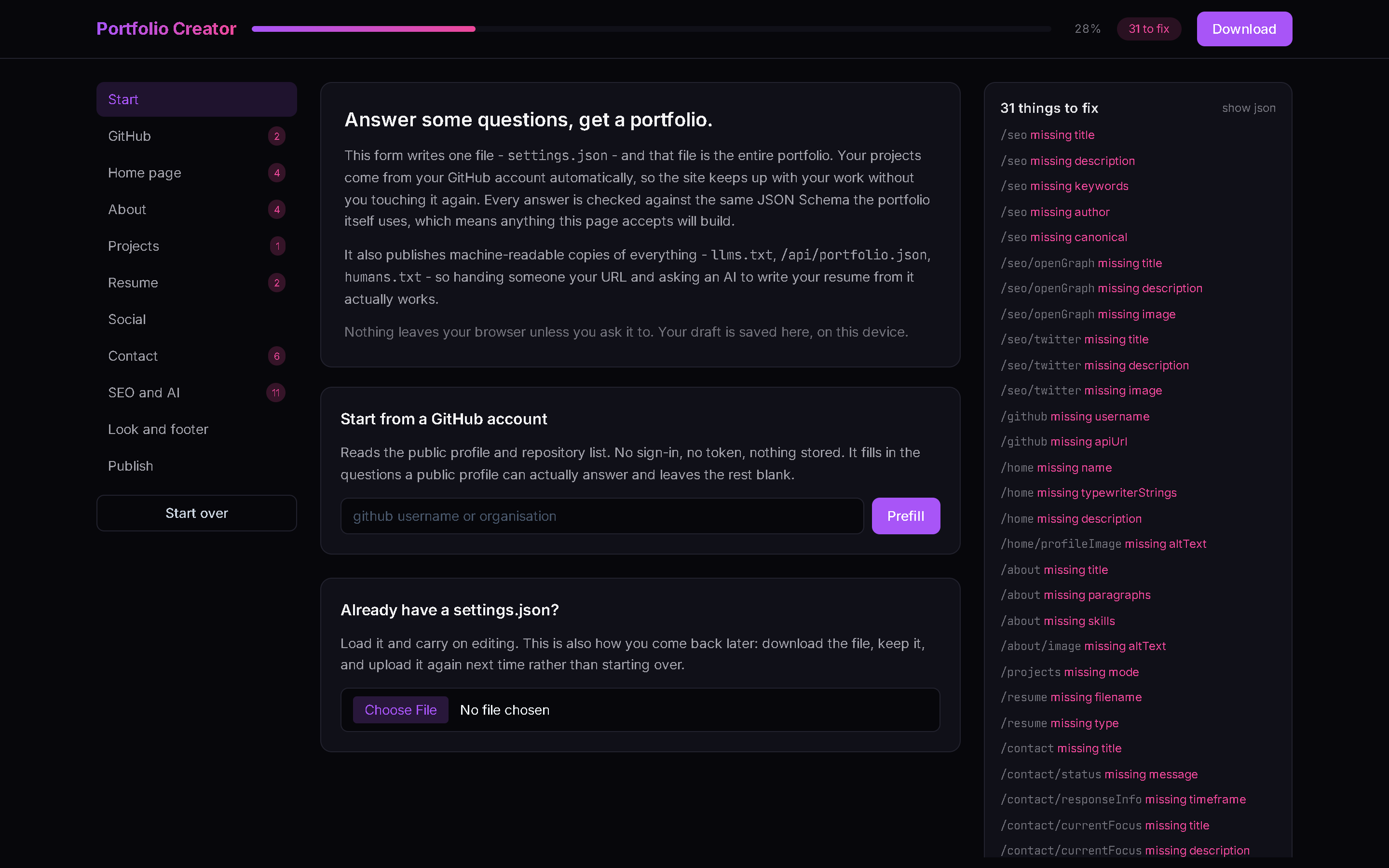1389x868 pixels.
Task: Click '/github missing apiUrl' issue
Action: [1063, 441]
